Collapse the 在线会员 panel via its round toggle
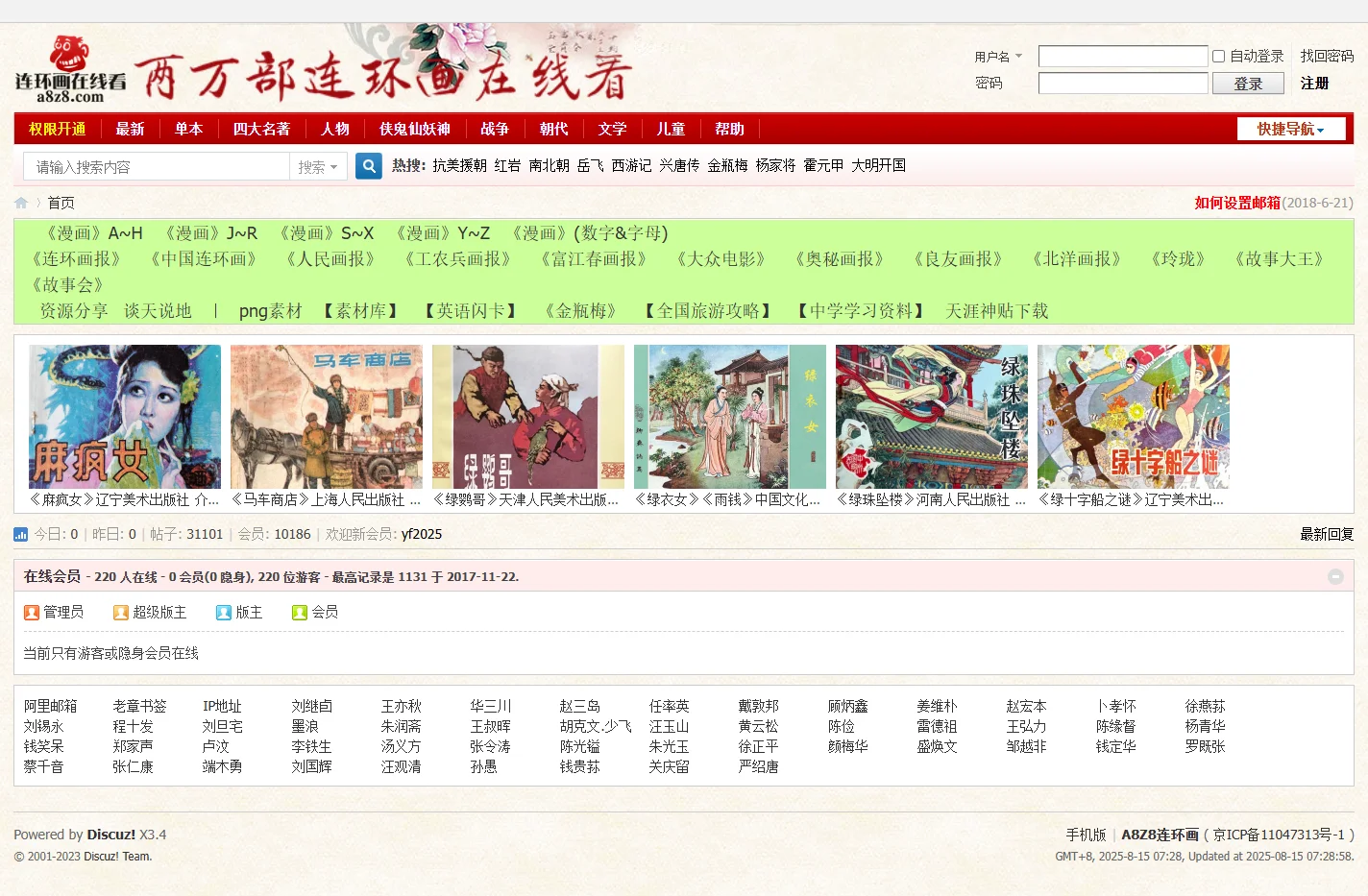This screenshot has height=896, width=1368. coord(1335,576)
